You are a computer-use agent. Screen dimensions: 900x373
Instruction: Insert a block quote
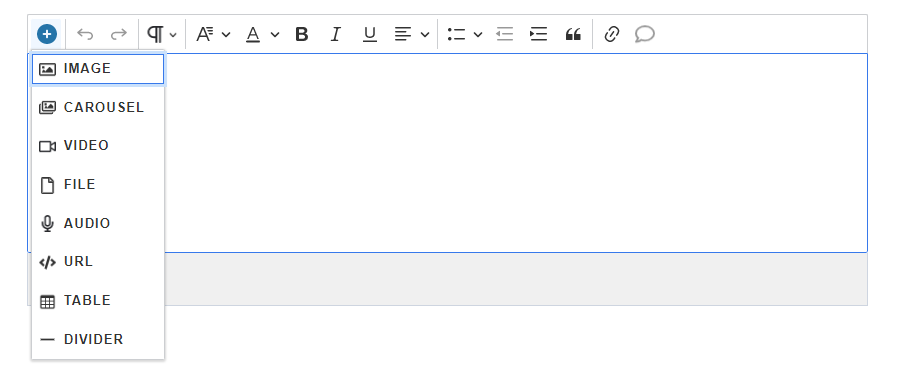[573, 34]
